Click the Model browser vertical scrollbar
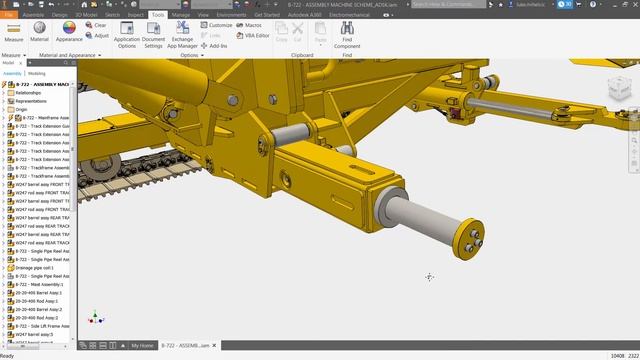The height and width of the screenshot is (360, 640). pyautogui.click(x=73, y=149)
